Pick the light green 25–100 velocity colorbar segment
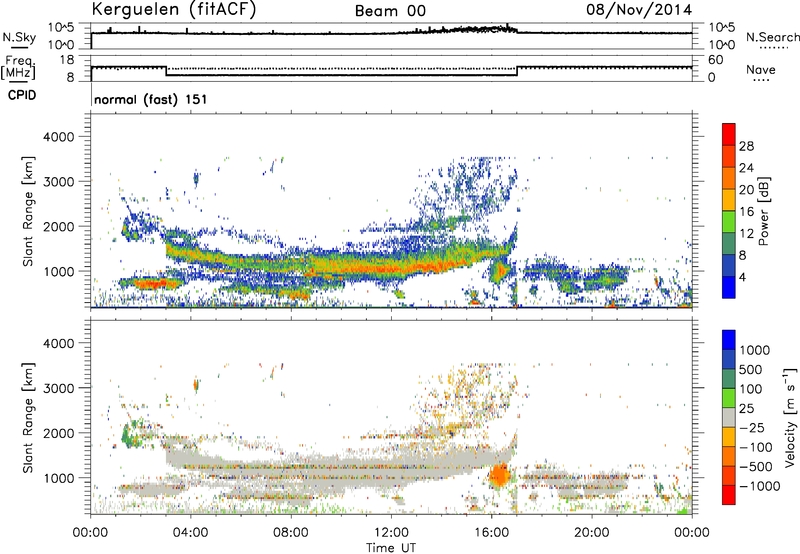Viewport: 800px width, 554px height. (x=729, y=398)
